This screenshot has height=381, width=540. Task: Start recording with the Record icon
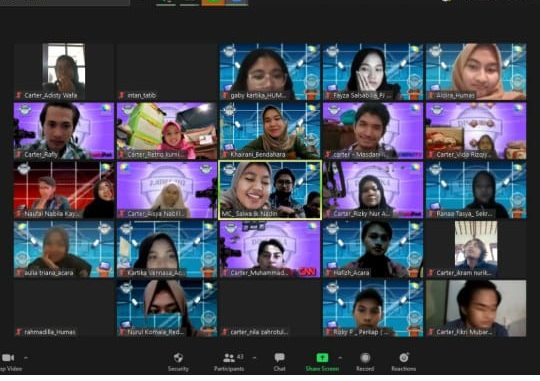pyautogui.click(x=365, y=358)
